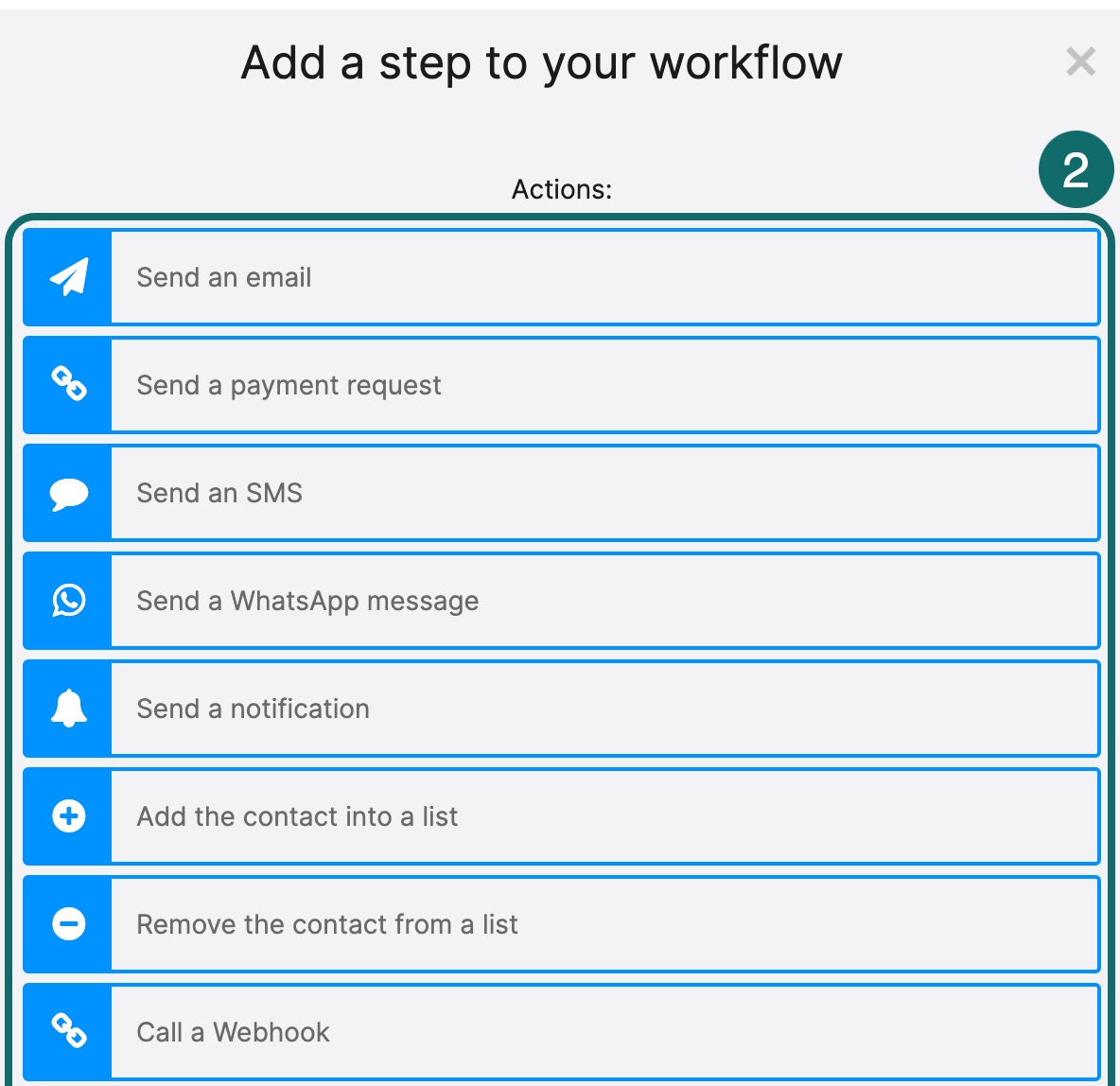Viewport: 1120px width, 1086px height.
Task: Click the plus circle add-to-list icon
Action: (x=68, y=816)
